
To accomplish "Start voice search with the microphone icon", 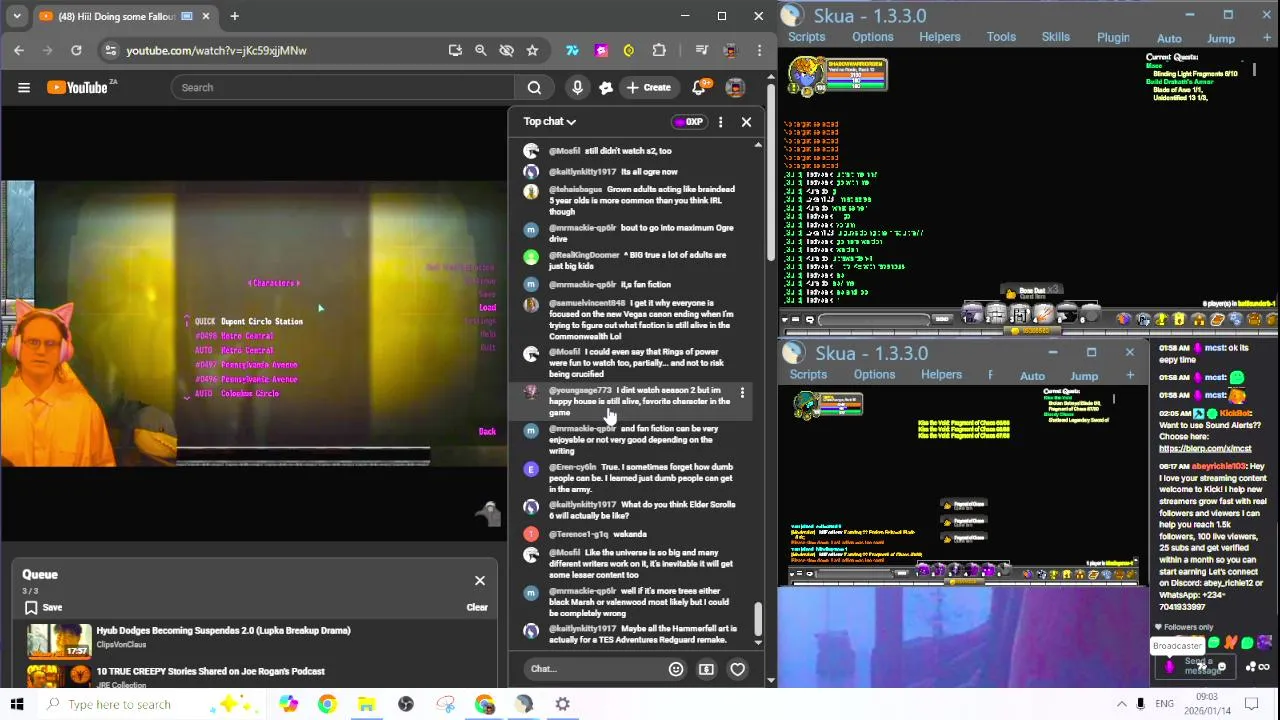I will (x=577, y=87).
